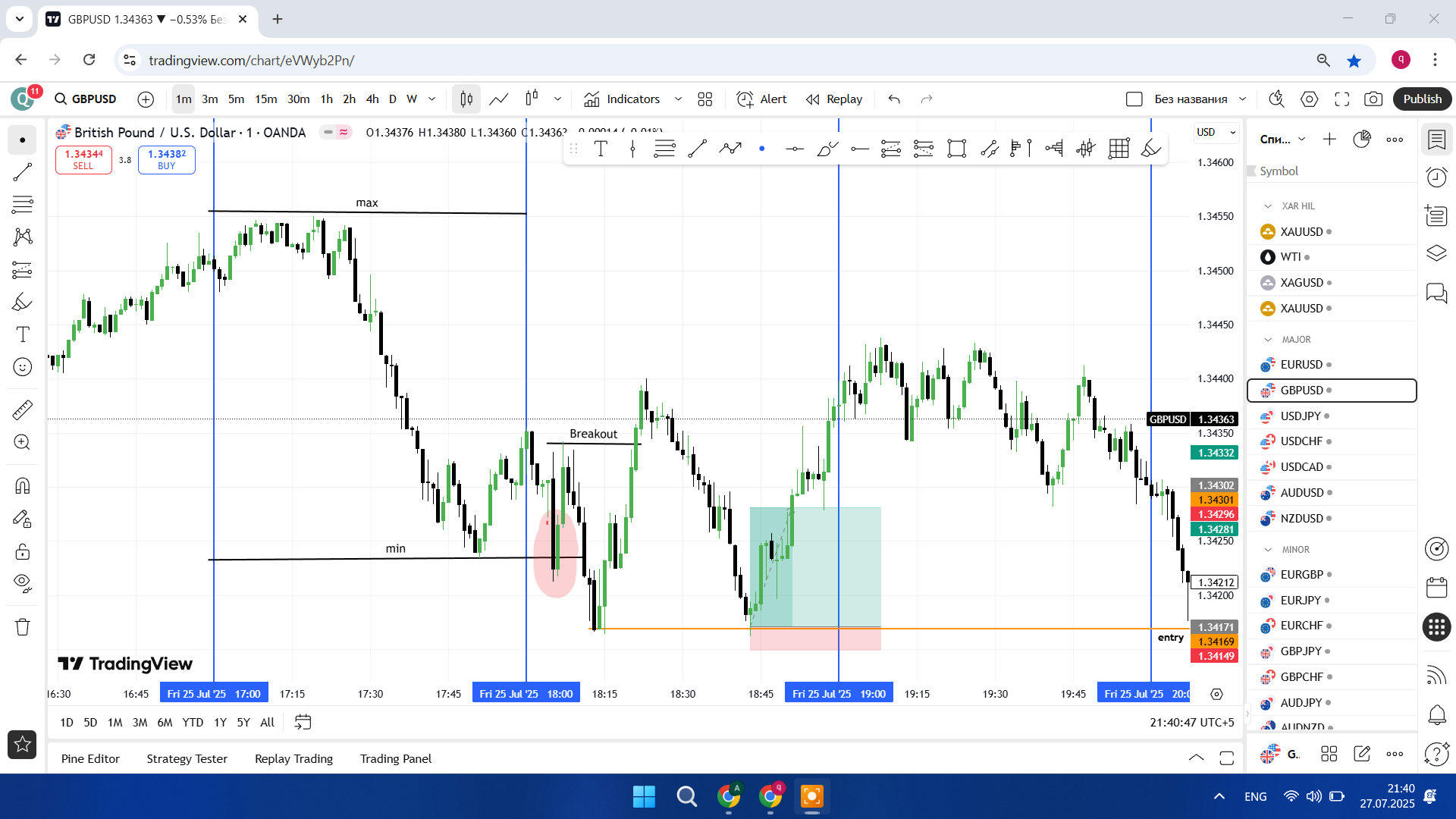Switch to the Pine Editor tab

[90, 758]
